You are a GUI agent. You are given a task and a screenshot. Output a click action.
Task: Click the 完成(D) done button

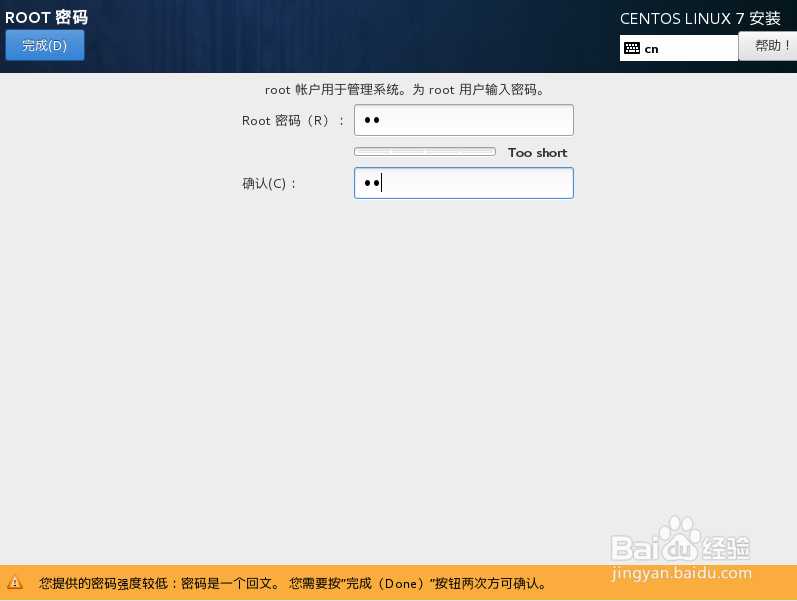[45, 45]
